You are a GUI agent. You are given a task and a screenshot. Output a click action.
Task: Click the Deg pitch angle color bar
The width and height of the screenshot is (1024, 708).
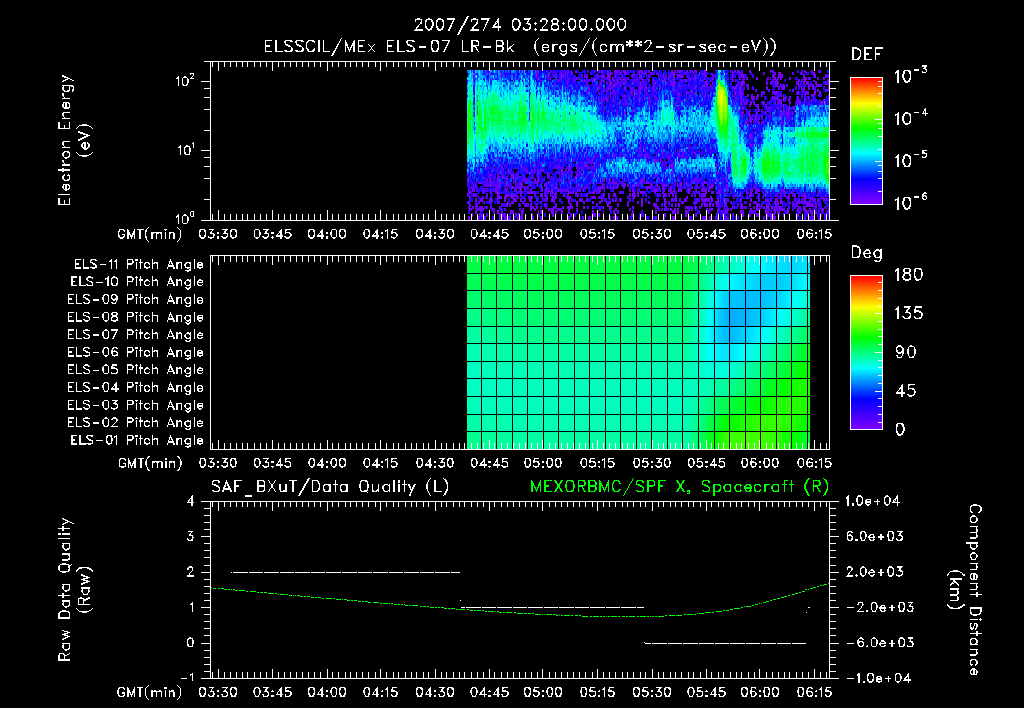point(866,352)
